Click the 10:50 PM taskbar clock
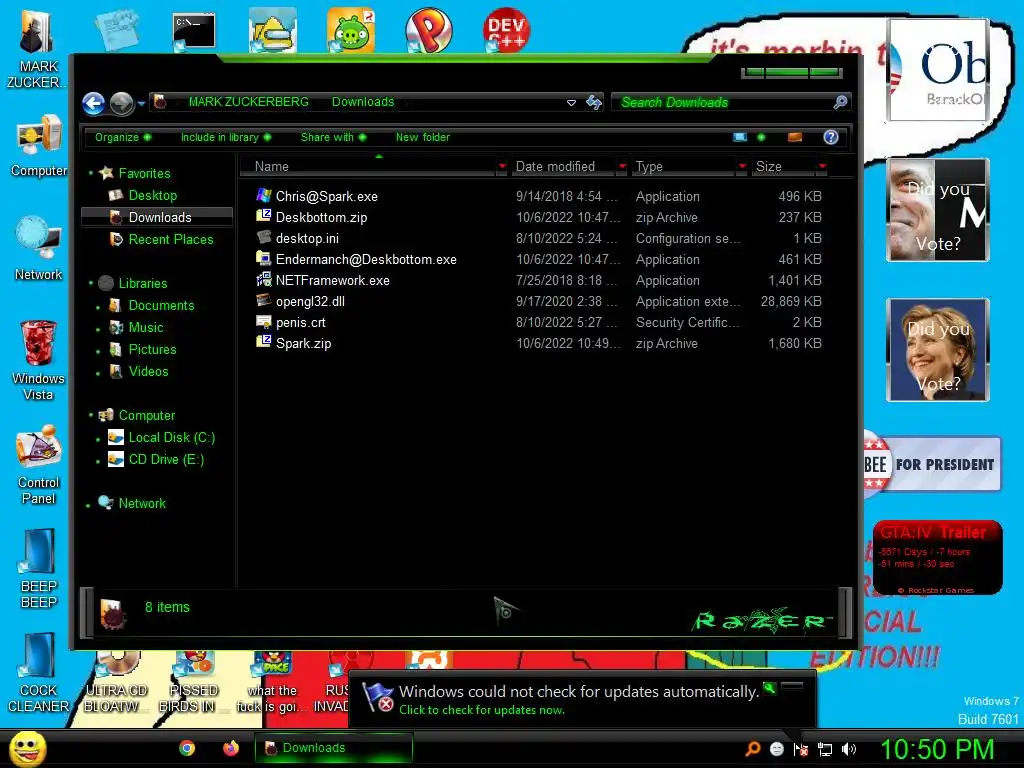Image resolution: width=1024 pixels, height=768 pixels. point(936,749)
